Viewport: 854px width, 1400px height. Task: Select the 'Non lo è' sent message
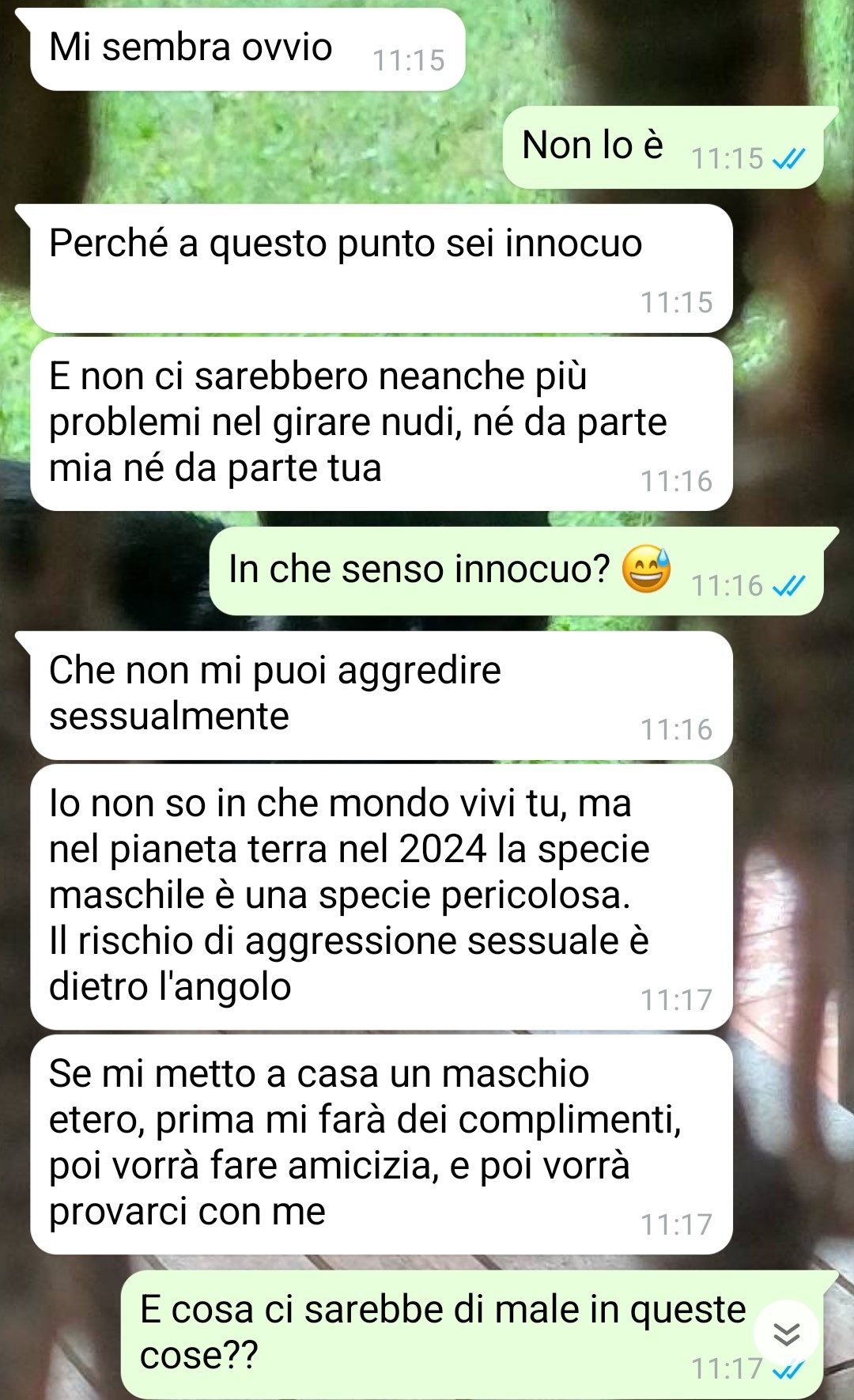tap(663, 147)
